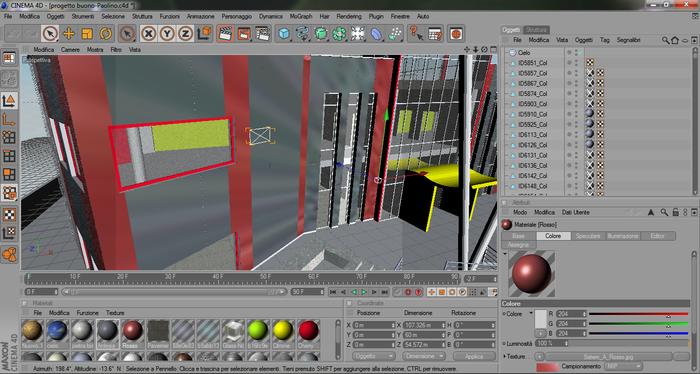
Task: Open the Dimensione dropdown
Action: pos(423,356)
